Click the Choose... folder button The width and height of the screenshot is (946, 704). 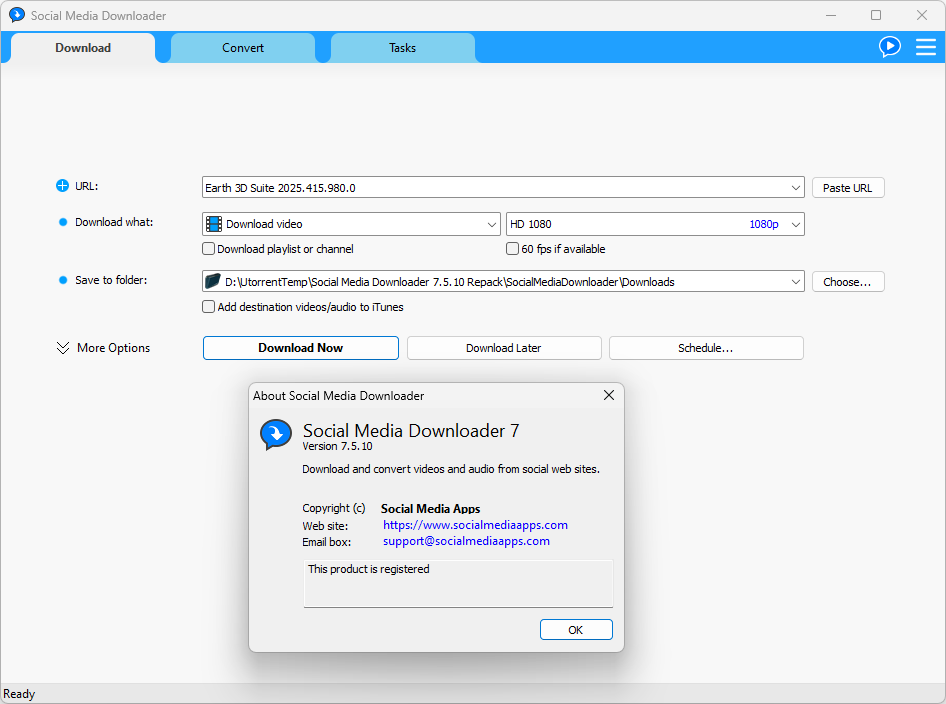coord(848,282)
